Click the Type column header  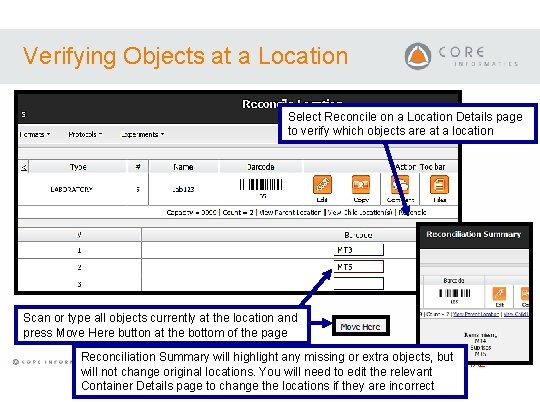pyautogui.click(x=78, y=167)
